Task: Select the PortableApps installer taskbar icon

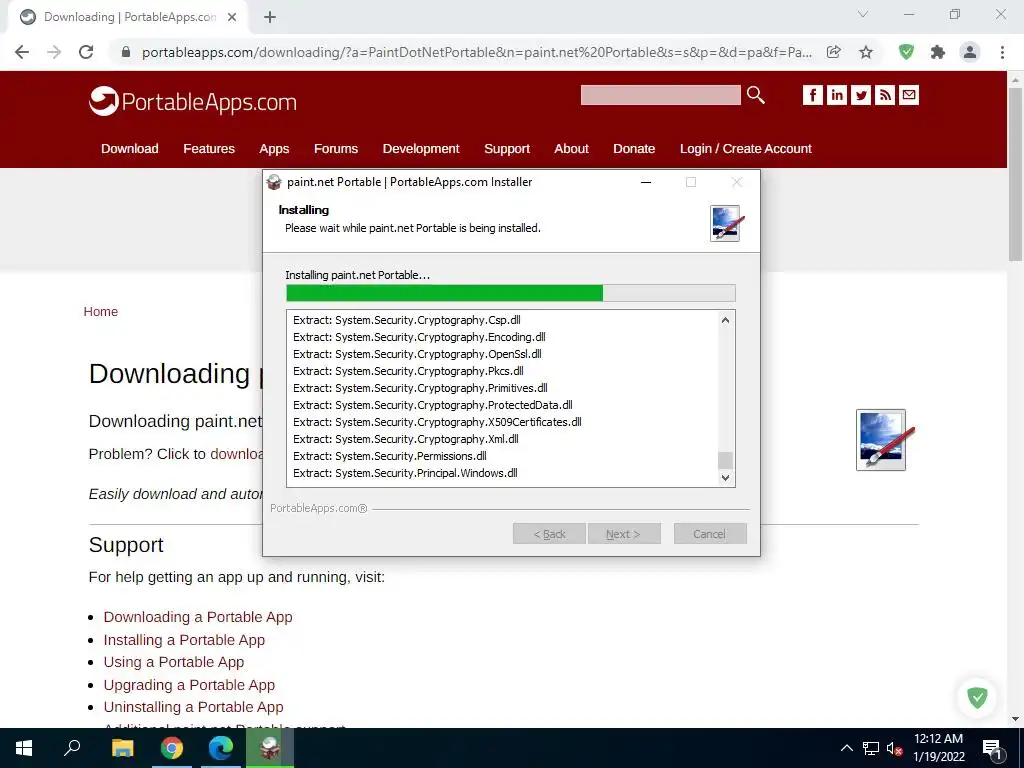Action: [270, 748]
